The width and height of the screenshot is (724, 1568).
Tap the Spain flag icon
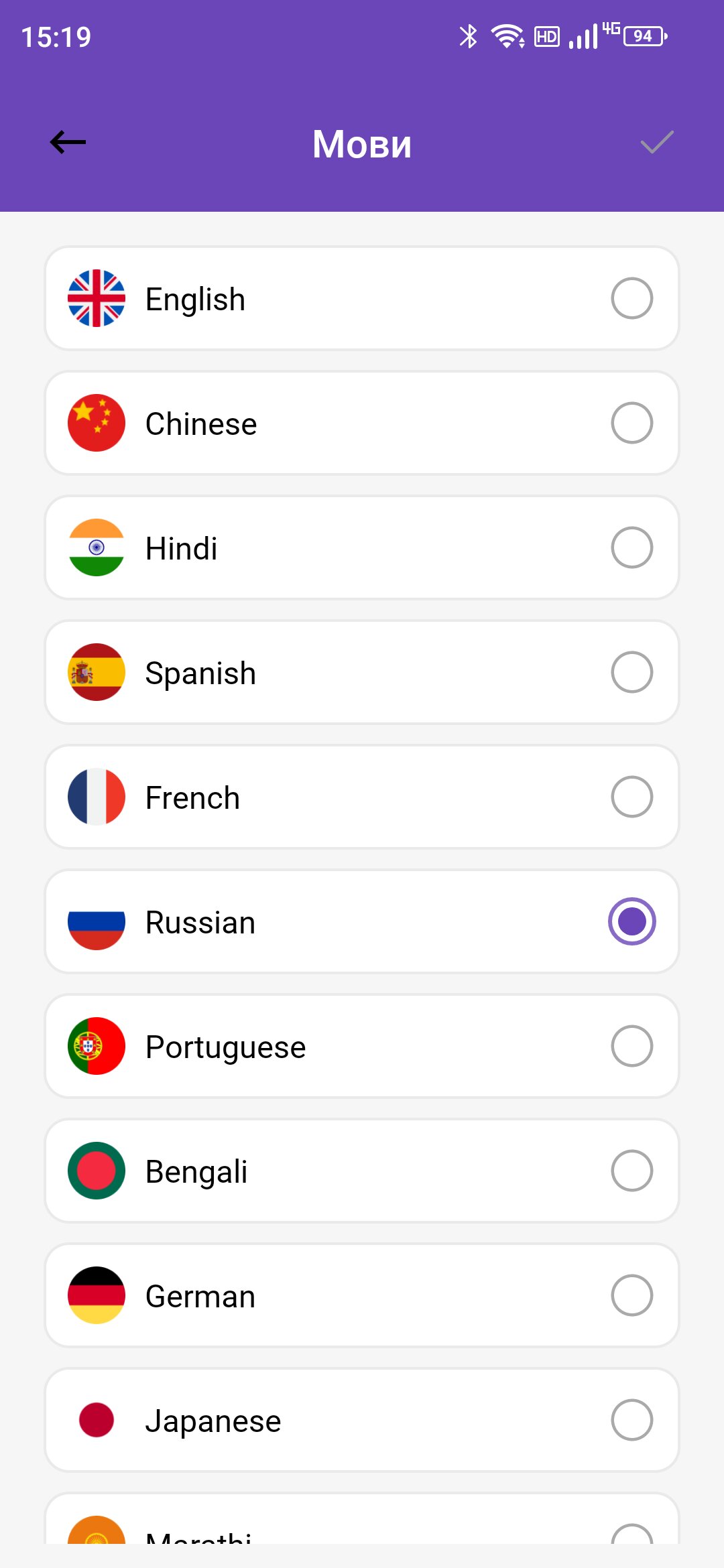[x=97, y=672]
